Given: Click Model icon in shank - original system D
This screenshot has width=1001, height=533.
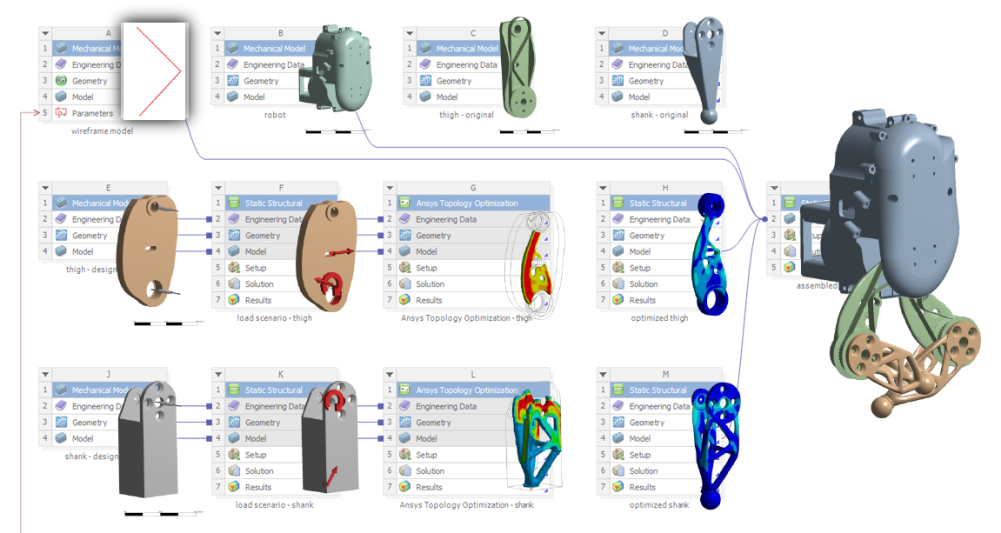Looking at the screenshot, I should coord(617,97).
